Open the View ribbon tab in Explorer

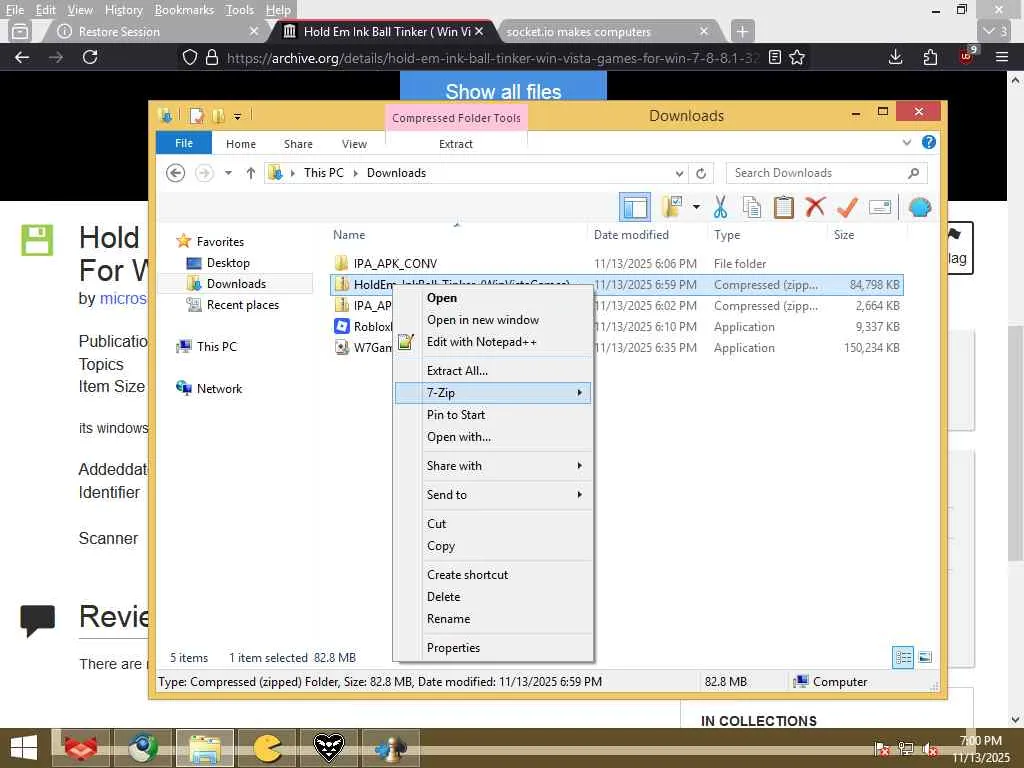tap(354, 144)
